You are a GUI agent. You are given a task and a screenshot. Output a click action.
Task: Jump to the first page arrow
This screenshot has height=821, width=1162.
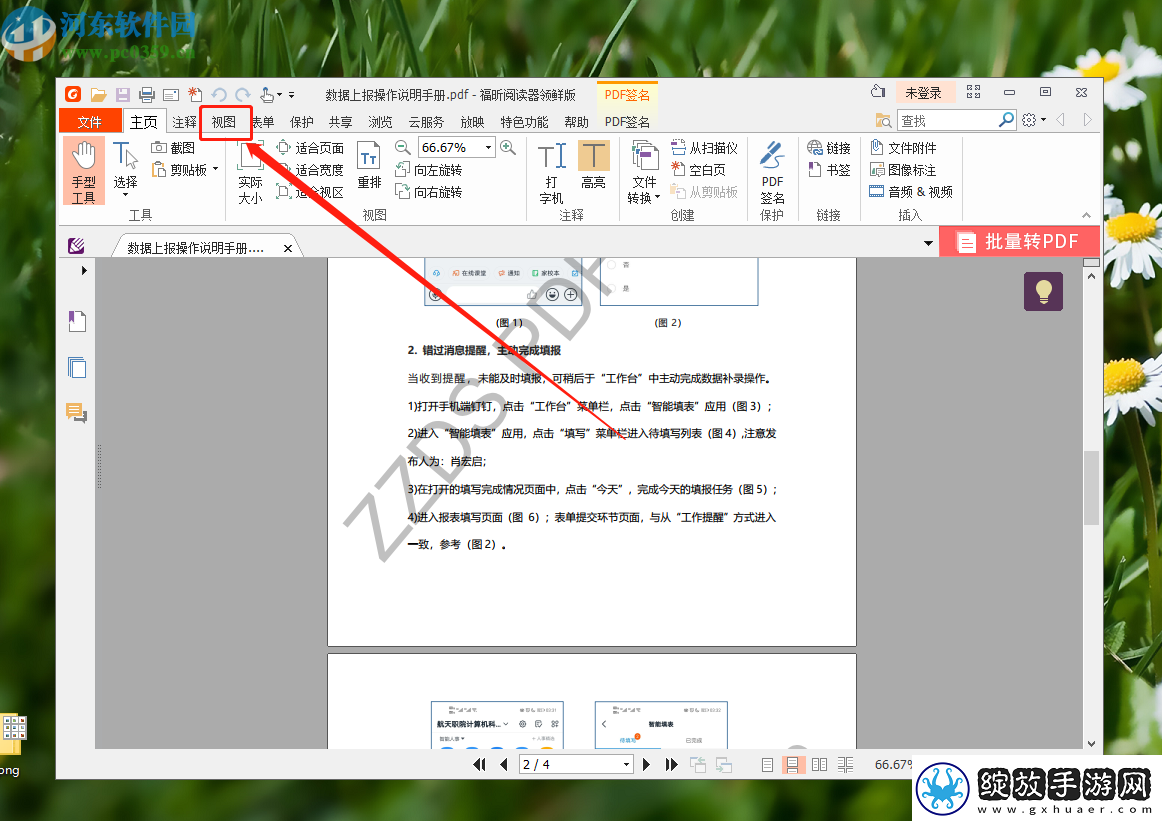479,765
